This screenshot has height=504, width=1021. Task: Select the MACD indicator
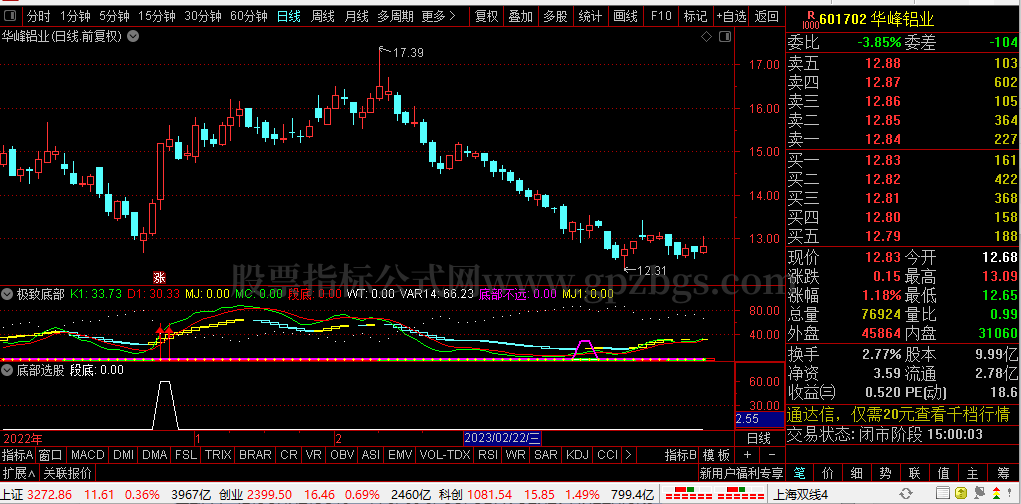point(87,455)
